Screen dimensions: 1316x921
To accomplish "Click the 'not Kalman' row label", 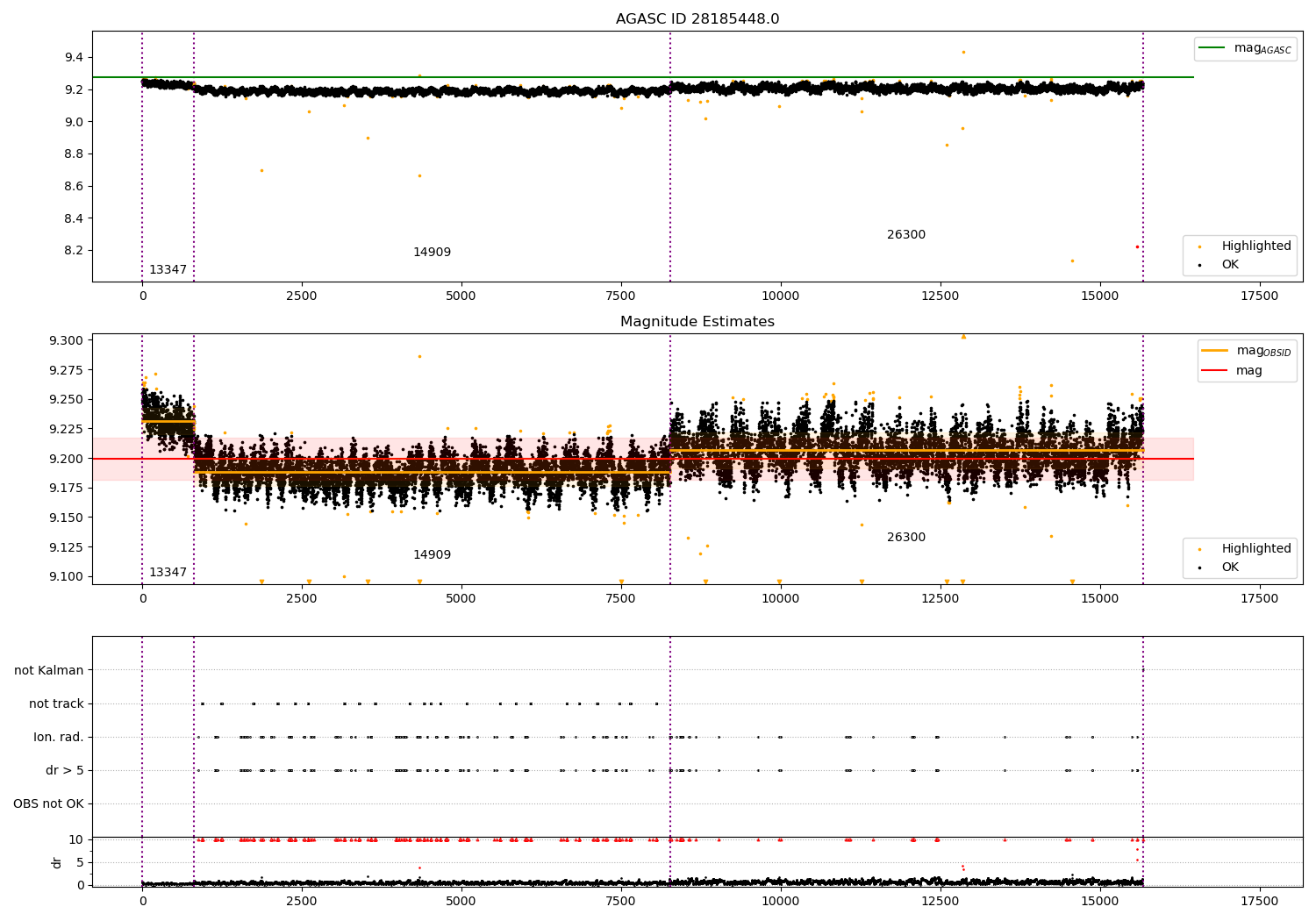I will 49,671.
